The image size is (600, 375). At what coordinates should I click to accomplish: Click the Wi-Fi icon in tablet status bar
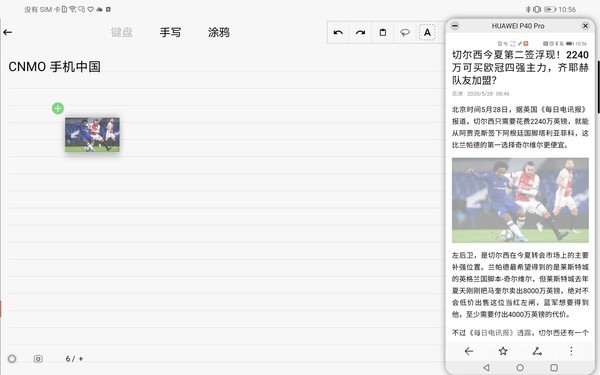pos(72,9)
